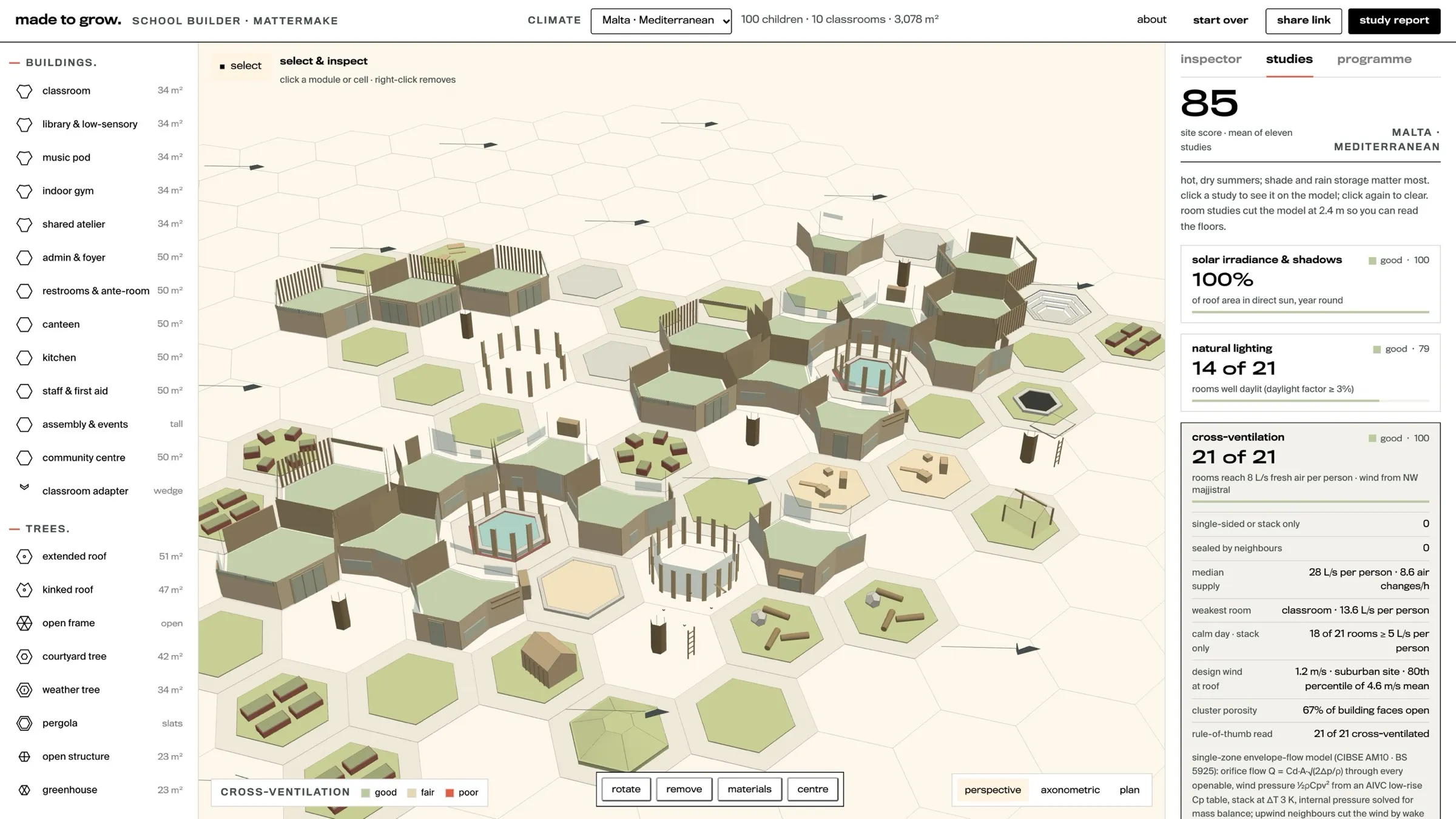Pick the courtyard tree icon
This screenshot has height=819, width=1456.
[x=24, y=656]
